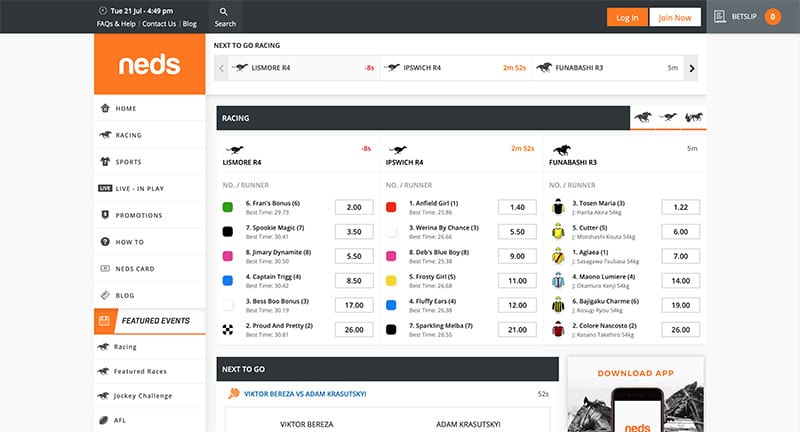
Task: Open Blog from the sidebar menu
Action: tap(149, 295)
